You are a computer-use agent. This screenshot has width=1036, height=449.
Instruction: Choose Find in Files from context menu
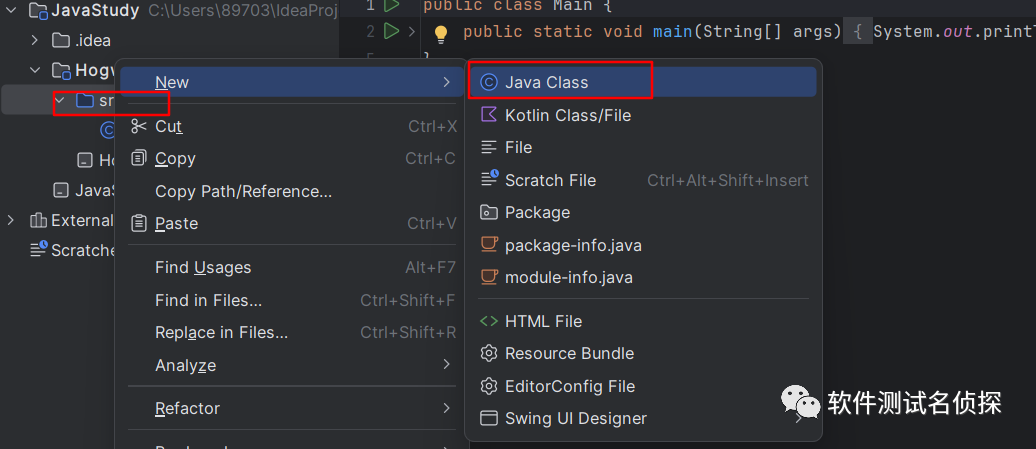click(208, 300)
